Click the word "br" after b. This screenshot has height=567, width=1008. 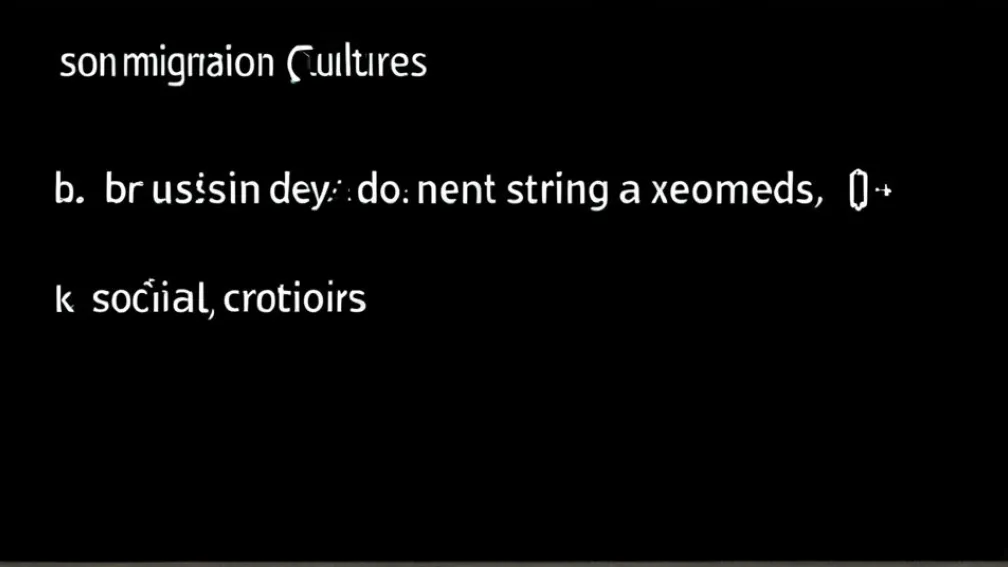click(x=119, y=189)
